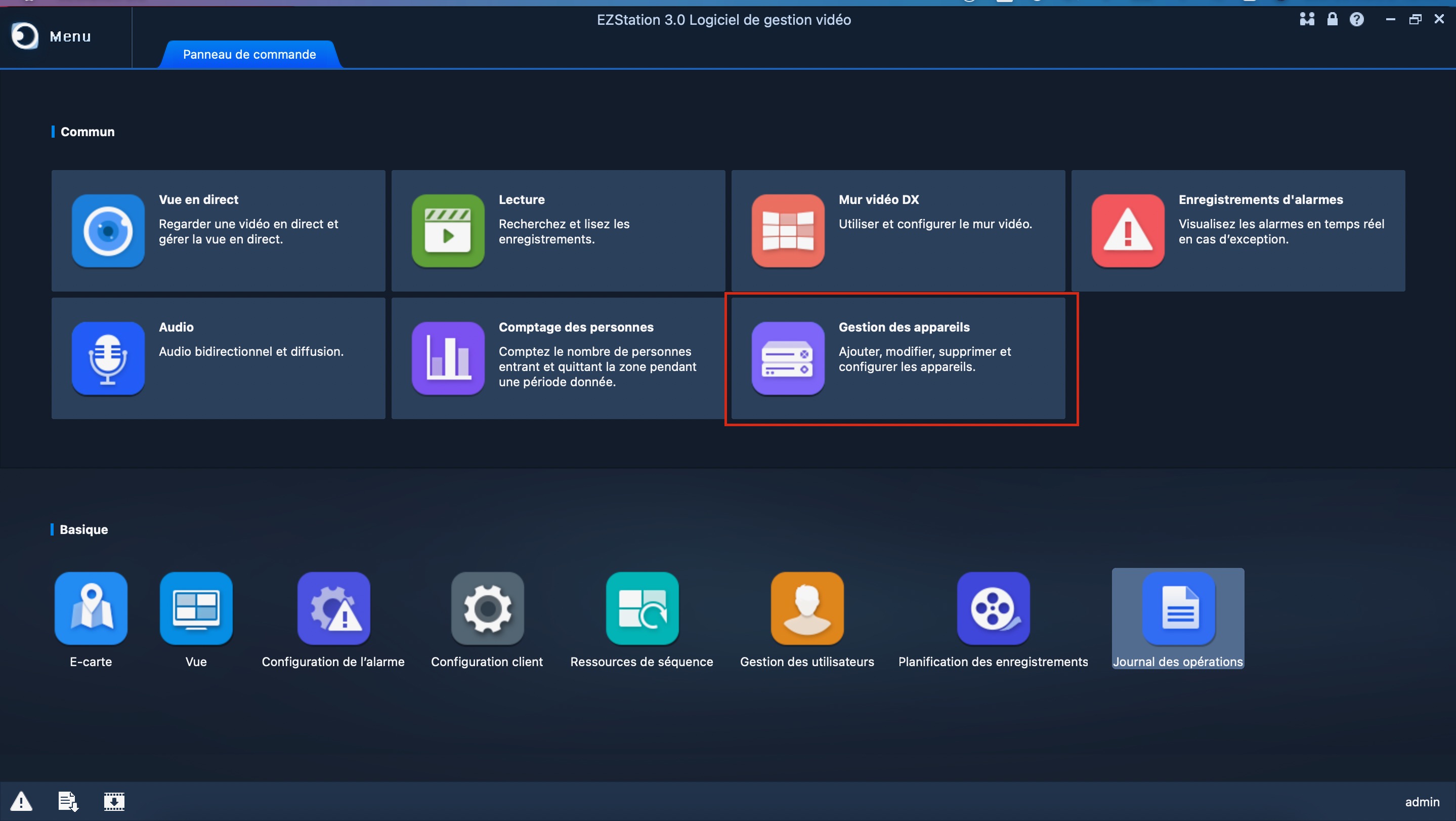The image size is (1456, 821).
Task: Open the Vue en direct camera icon
Action: [x=108, y=231]
